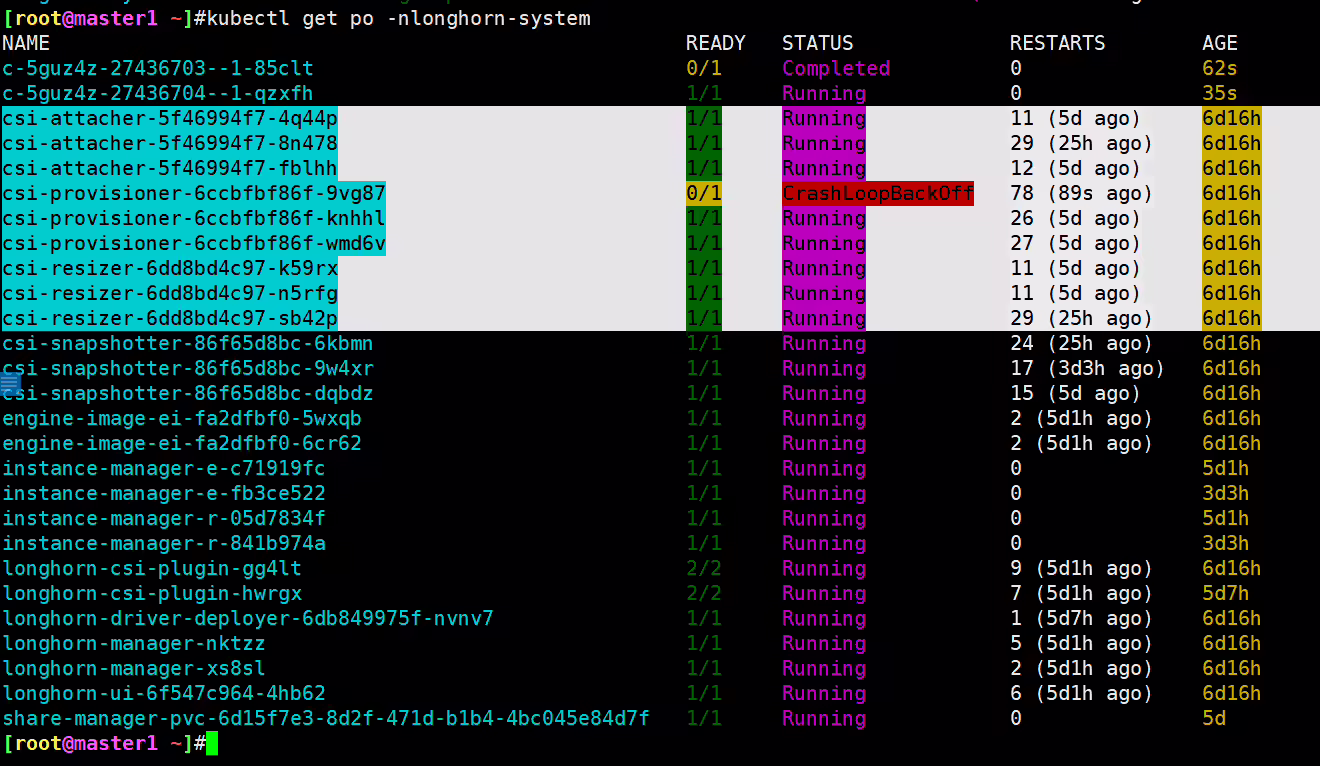The image size is (1320, 766).
Task: Select pod csi-attacher-5f46994f7-4q44p
Action: (x=170, y=118)
